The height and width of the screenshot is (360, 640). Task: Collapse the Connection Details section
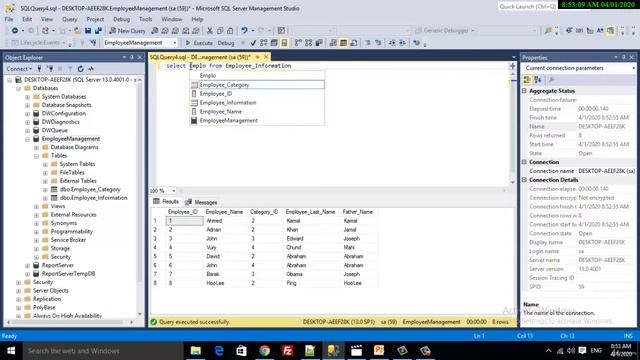(x=524, y=180)
